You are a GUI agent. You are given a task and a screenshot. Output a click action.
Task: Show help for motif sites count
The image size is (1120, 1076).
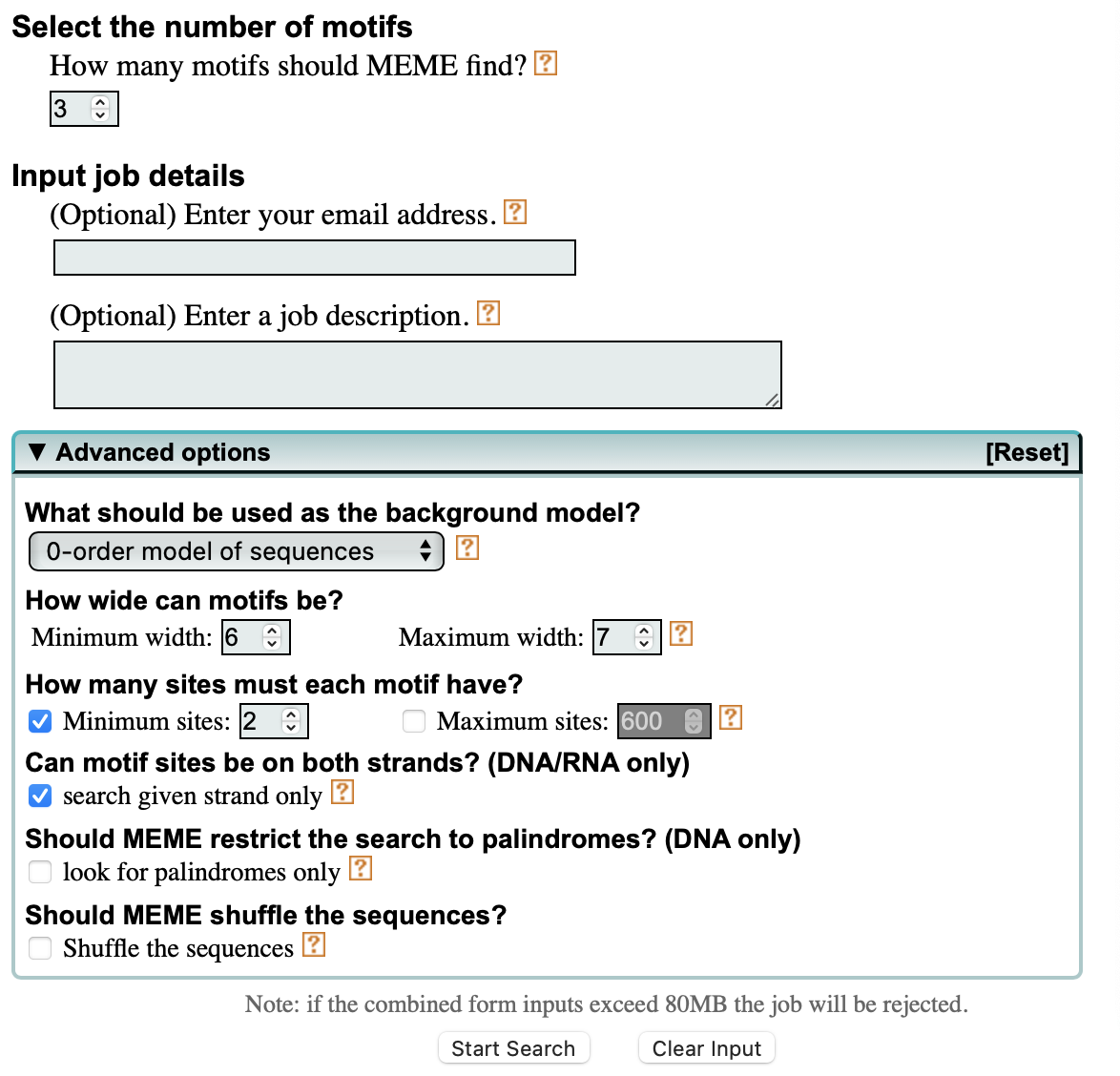731,717
